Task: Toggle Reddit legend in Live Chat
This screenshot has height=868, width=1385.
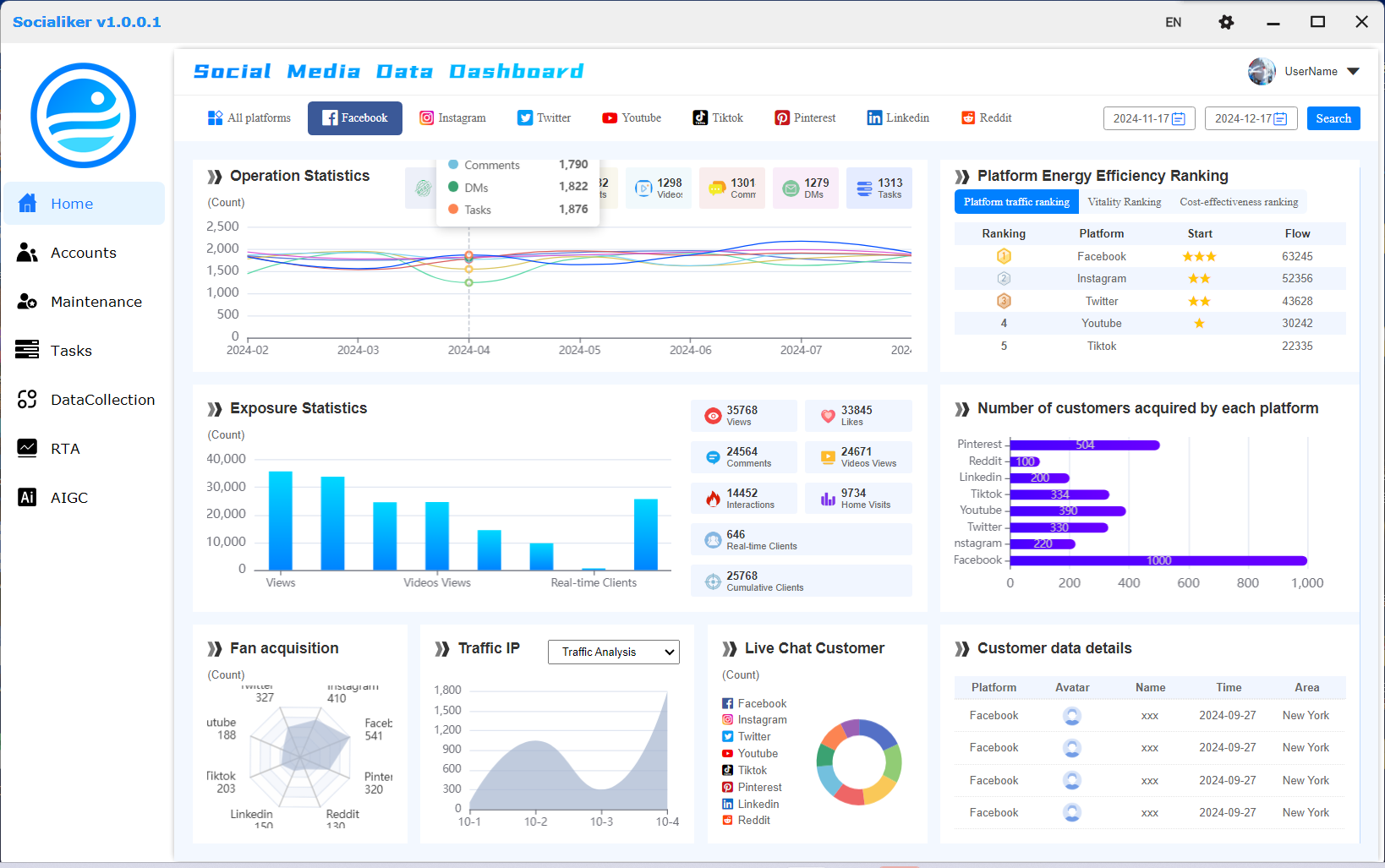Action: [x=746, y=820]
